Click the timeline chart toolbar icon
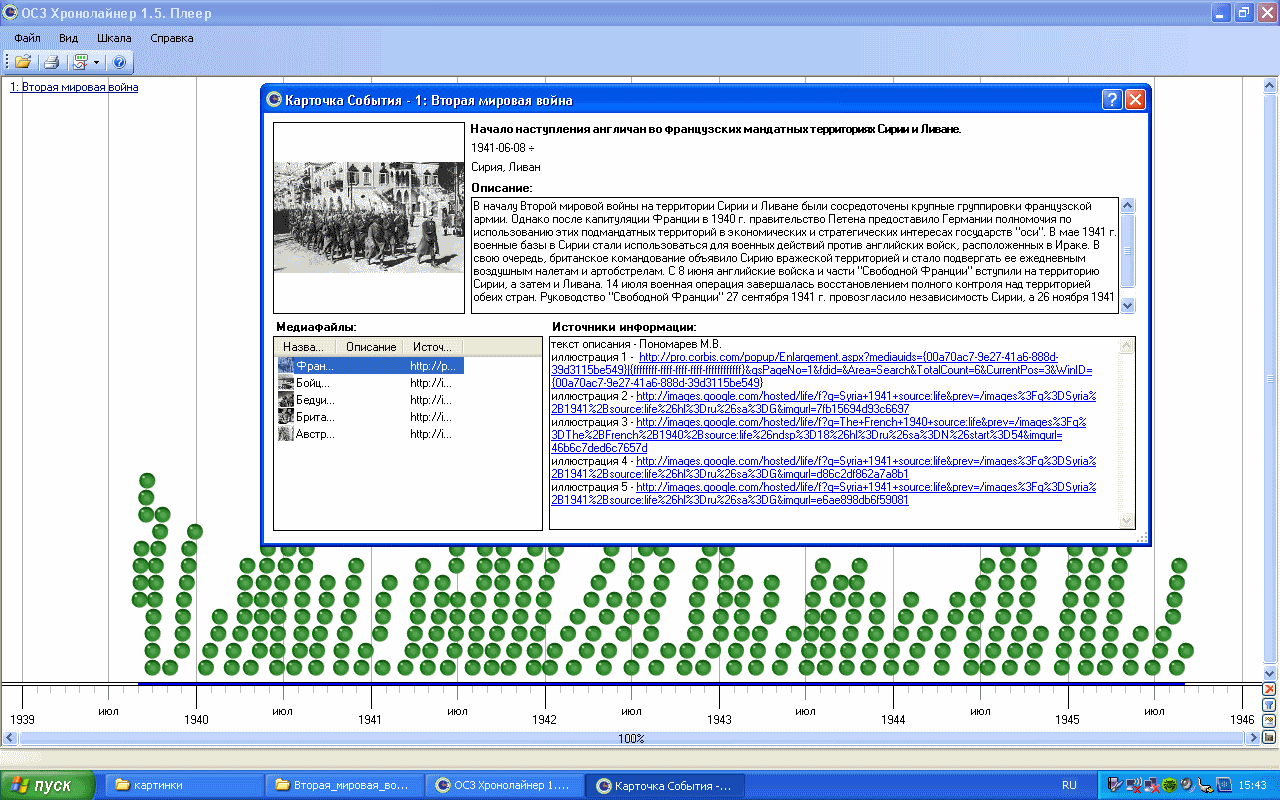This screenshot has width=1280, height=800. (80, 62)
